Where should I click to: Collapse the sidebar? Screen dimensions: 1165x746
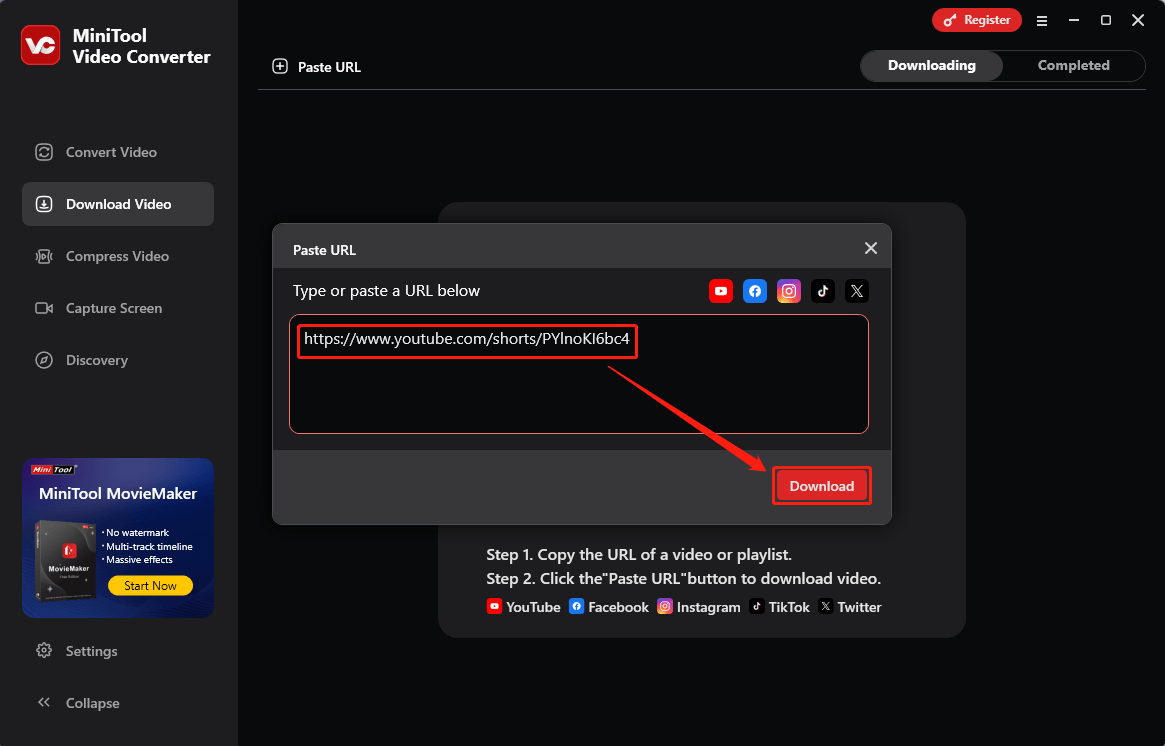coord(77,703)
